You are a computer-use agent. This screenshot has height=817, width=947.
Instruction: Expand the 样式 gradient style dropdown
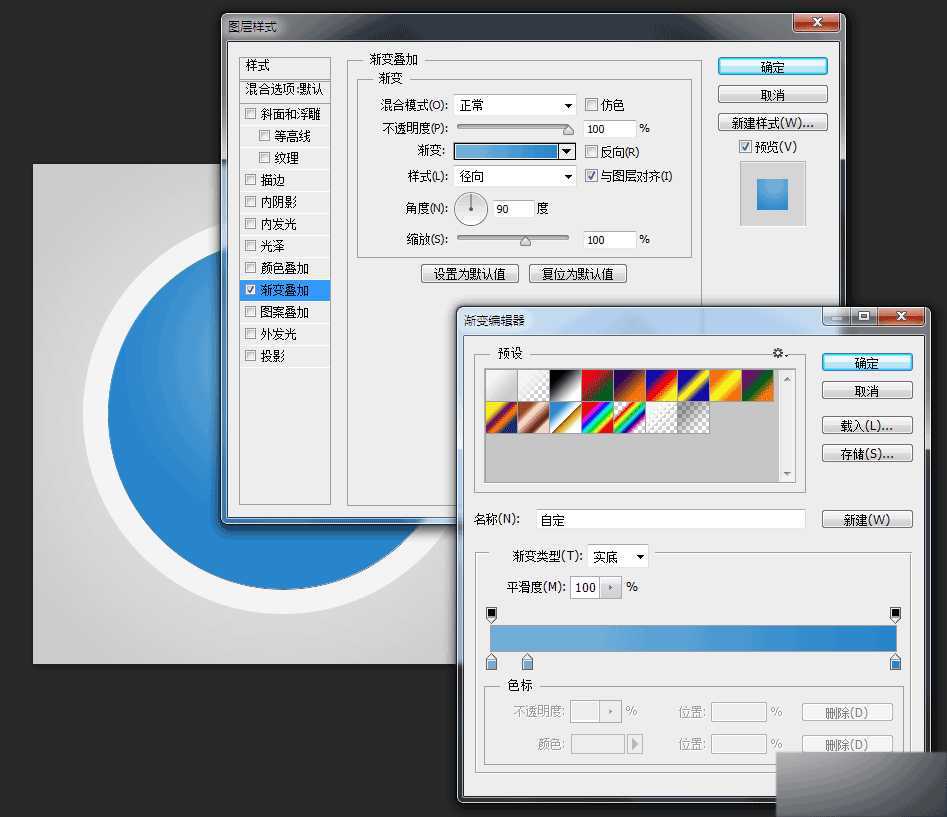(515, 176)
